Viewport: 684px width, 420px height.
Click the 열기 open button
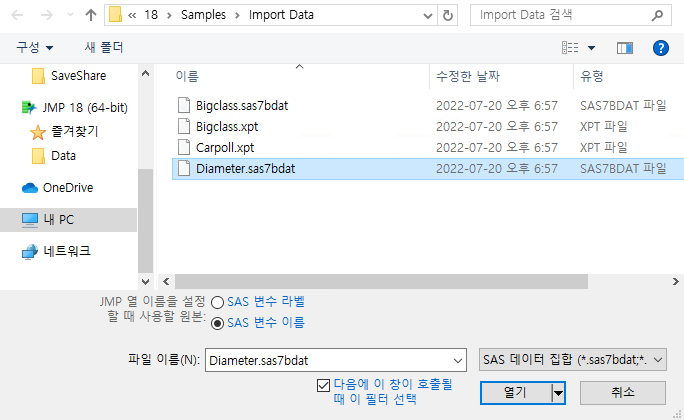pos(515,393)
